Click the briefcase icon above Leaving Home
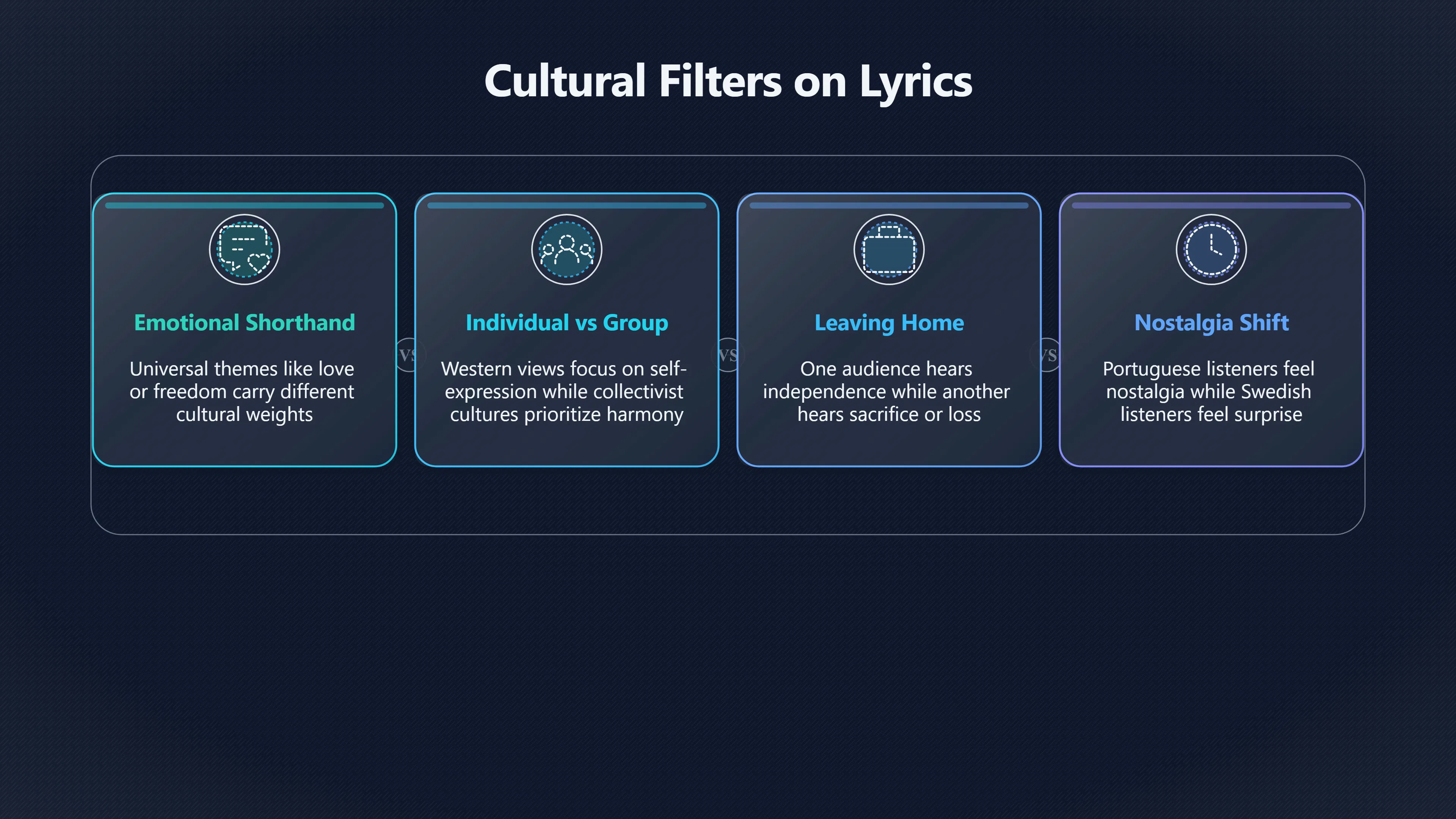This screenshot has width=1456, height=819. (x=888, y=249)
